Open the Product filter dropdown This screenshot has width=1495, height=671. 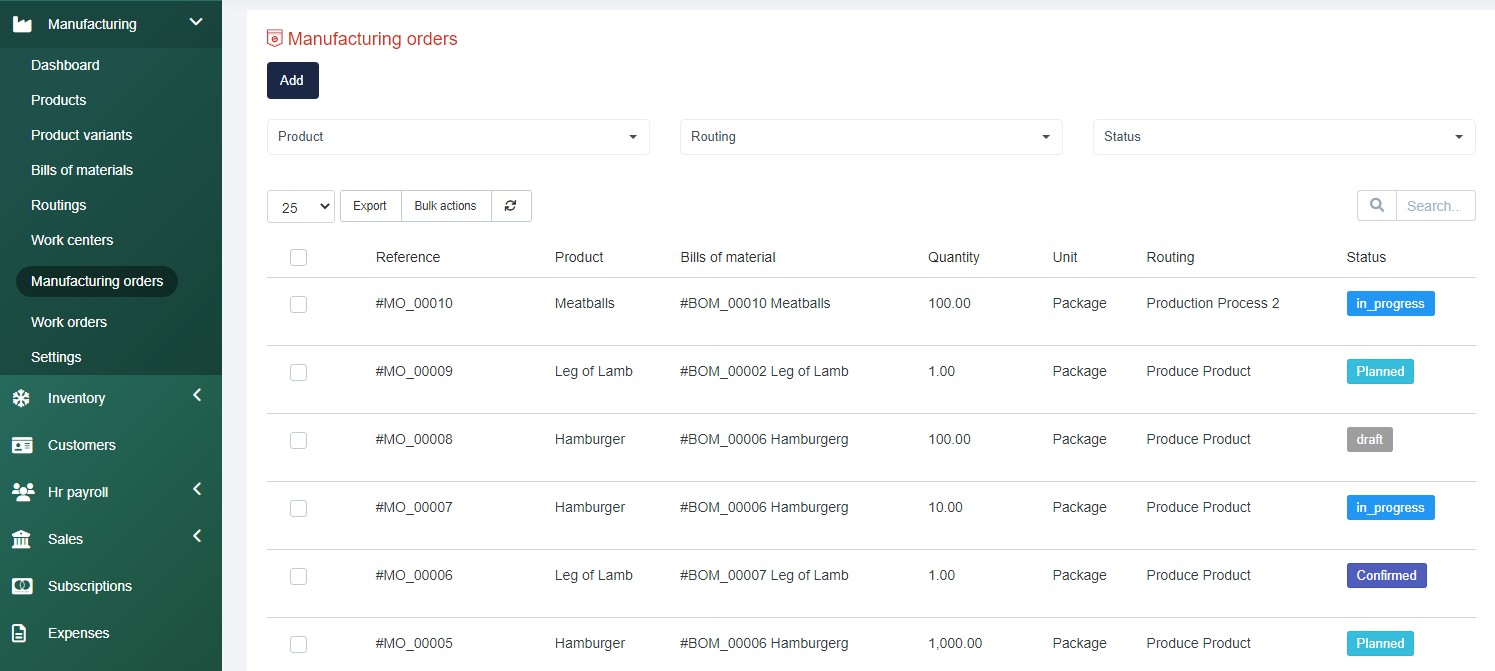point(458,137)
